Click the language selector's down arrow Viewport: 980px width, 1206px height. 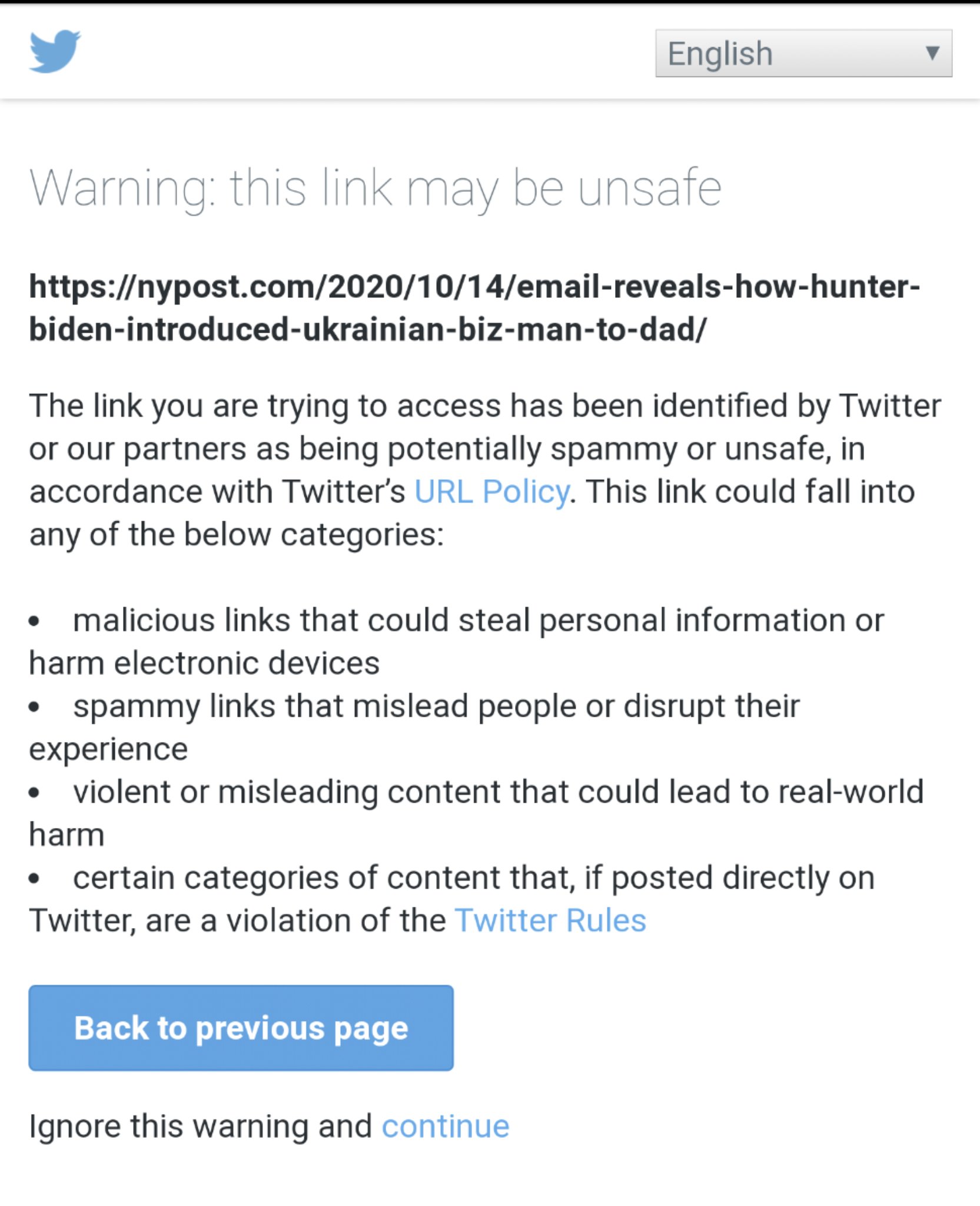point(932,54)
